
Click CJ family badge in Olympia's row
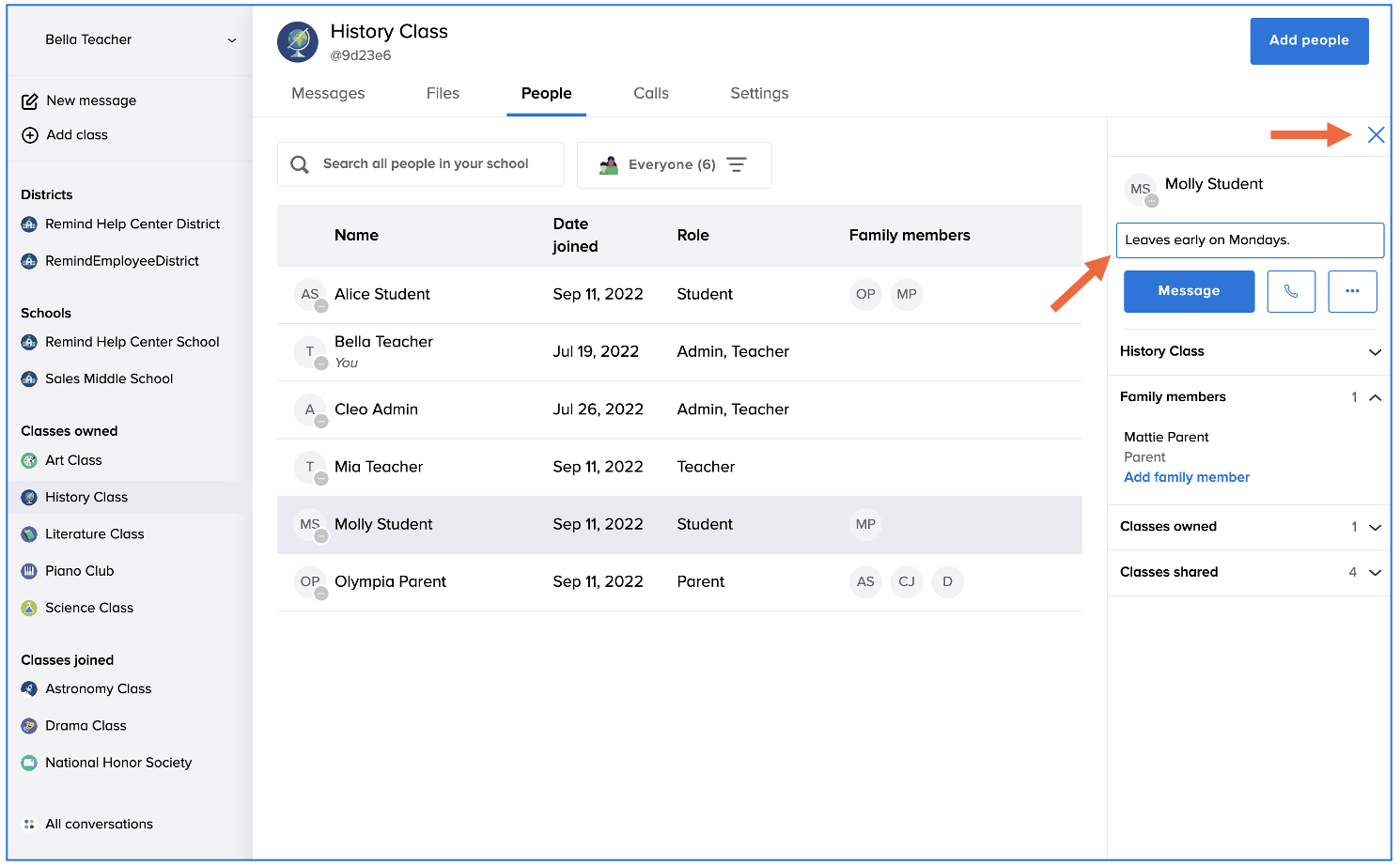(906, 581)
